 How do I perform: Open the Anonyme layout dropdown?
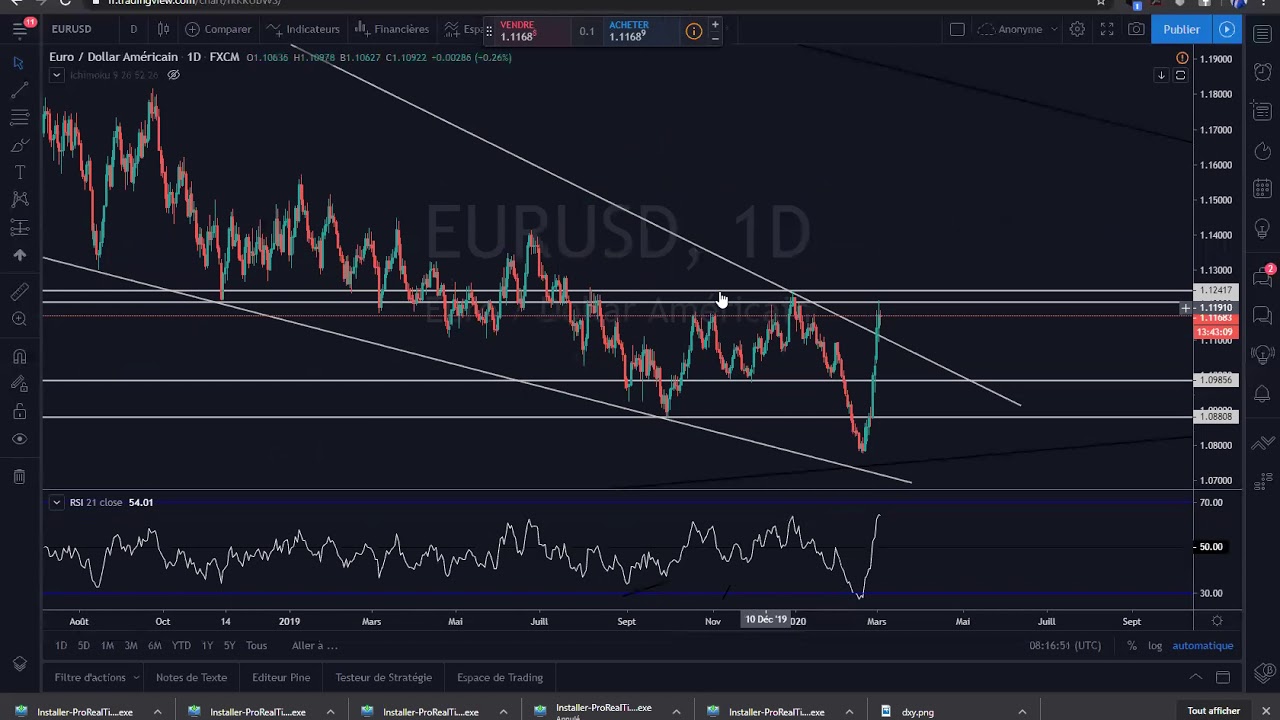[x=1016, y=29]
